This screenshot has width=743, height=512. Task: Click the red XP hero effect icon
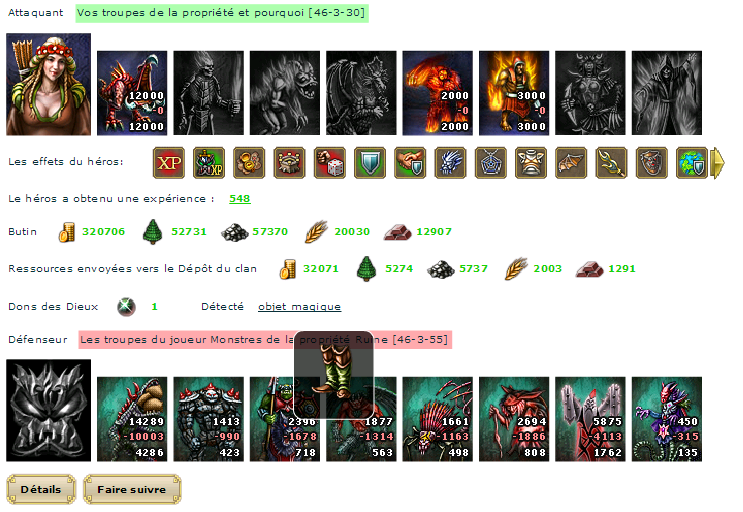pos(169,163)
